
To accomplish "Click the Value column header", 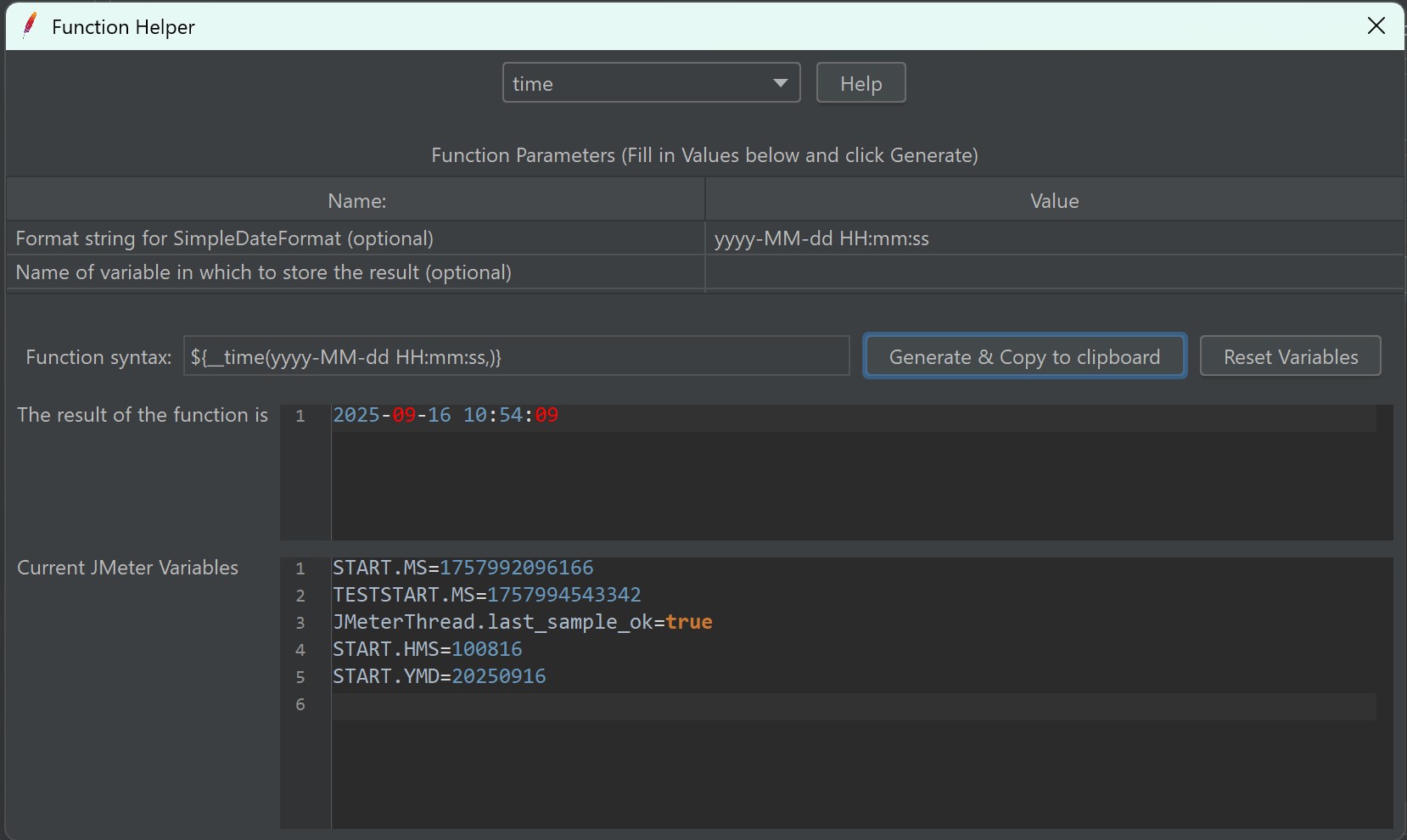I will (1054, 201).
